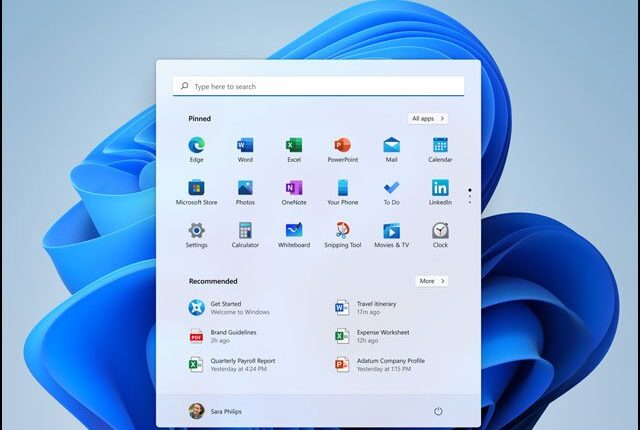Screen dimensions: 640x430
Task: Open the Microsoft Store icon
Action: tap(196, 188)
